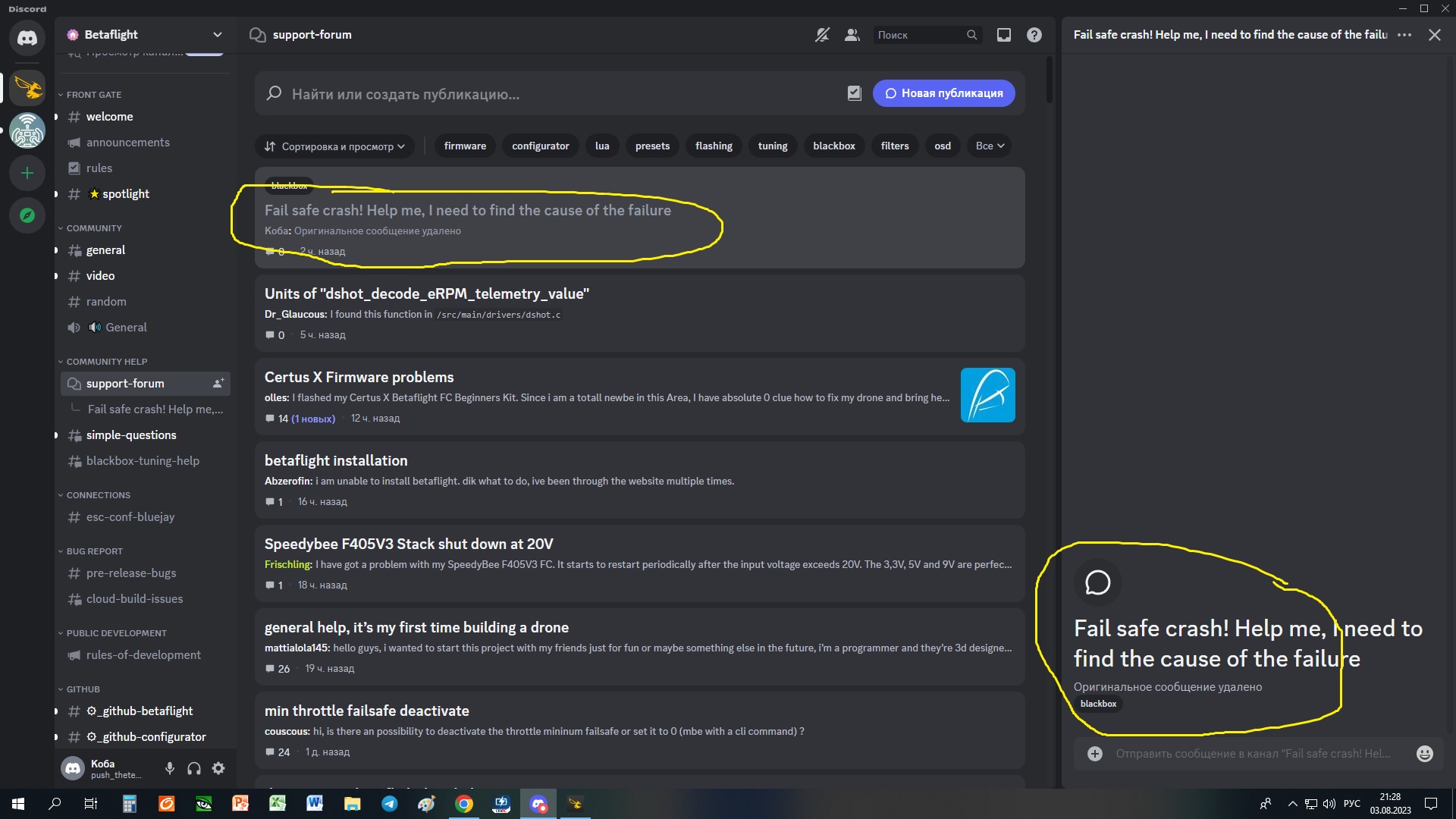The image size is (1456, 819).
Task: Click the Поиск search field
Action: [919, 35]
